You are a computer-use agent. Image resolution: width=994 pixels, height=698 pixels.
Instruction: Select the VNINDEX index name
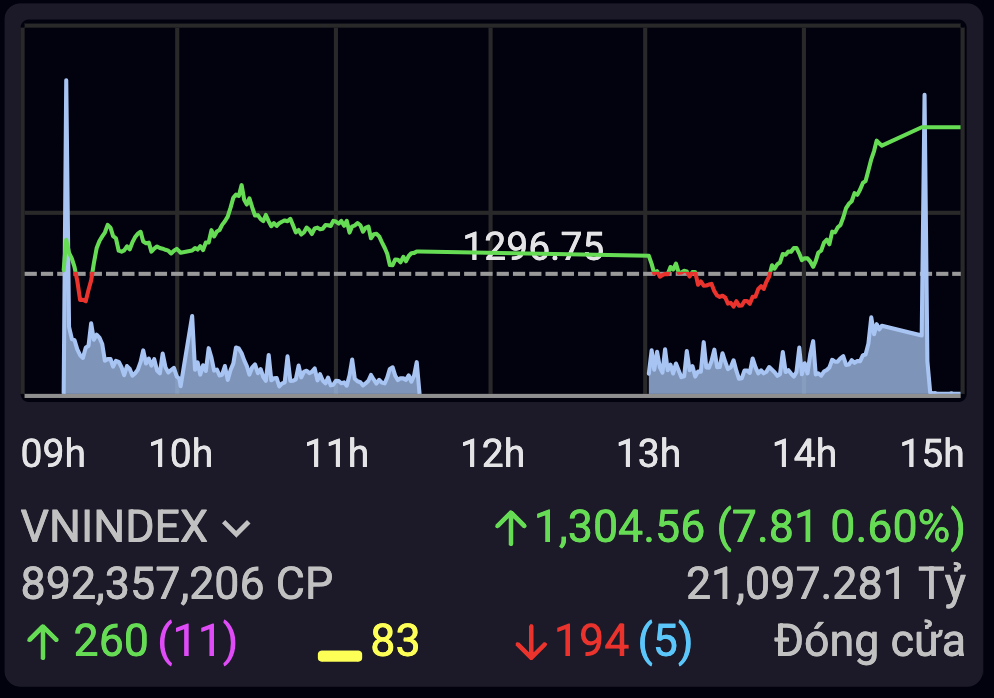[x=114, y=527]
